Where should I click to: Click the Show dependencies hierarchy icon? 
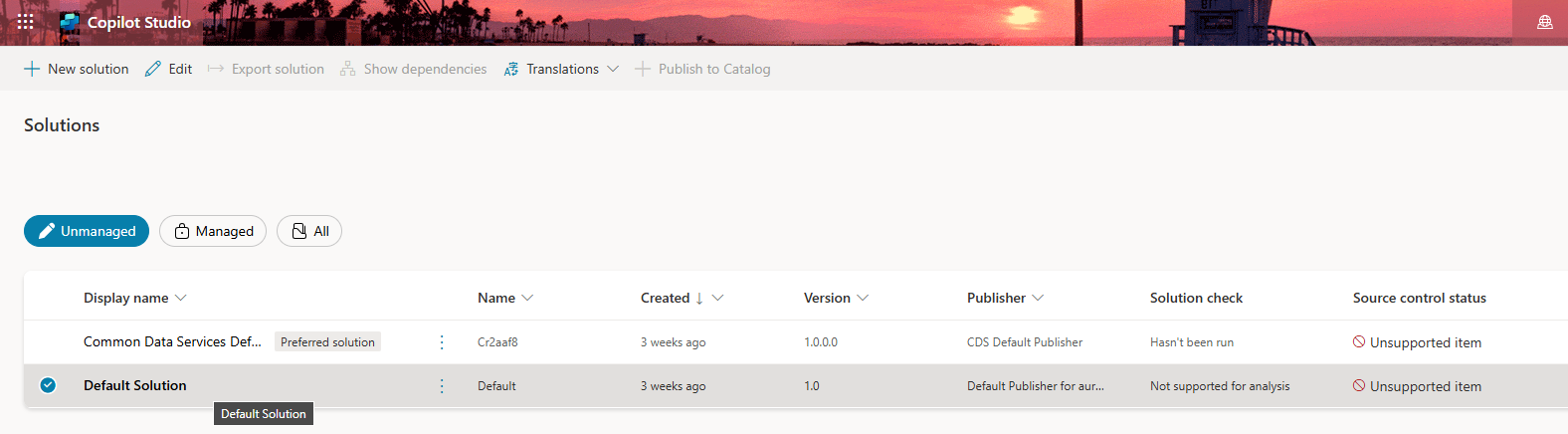point(347,69)
